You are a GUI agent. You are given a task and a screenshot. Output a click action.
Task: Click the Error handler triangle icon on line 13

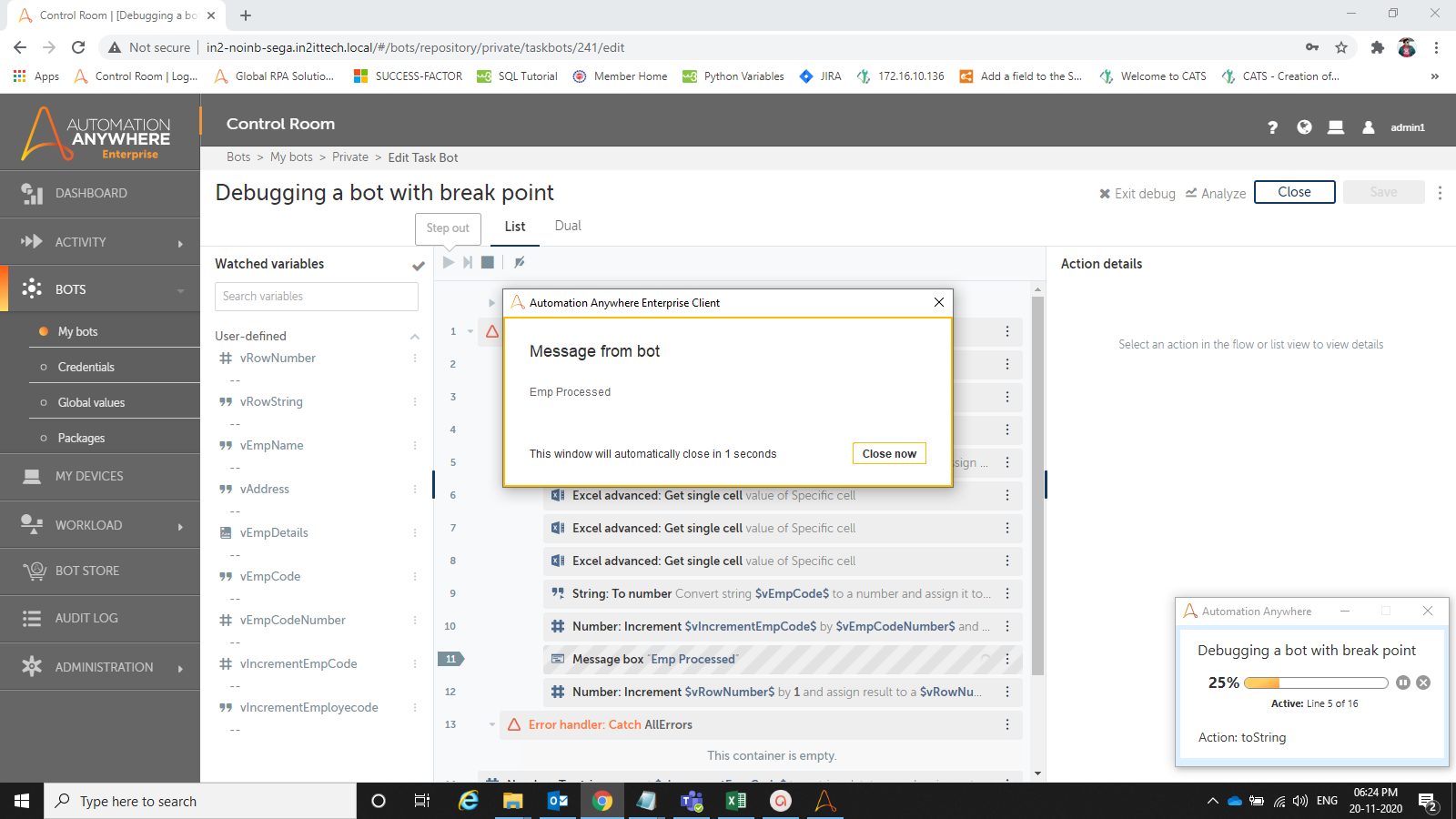[514, 724]
